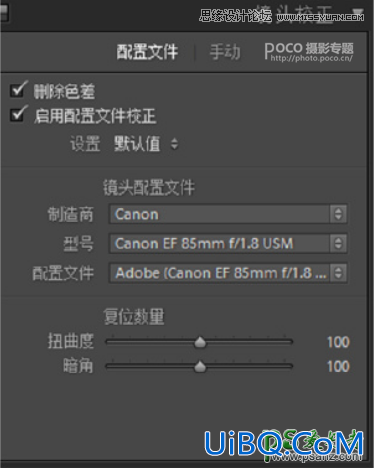The height and width of the screenshot is (468, 374).
Task: Click the 扭曲度 slider handle
Action: click(200, 342)
